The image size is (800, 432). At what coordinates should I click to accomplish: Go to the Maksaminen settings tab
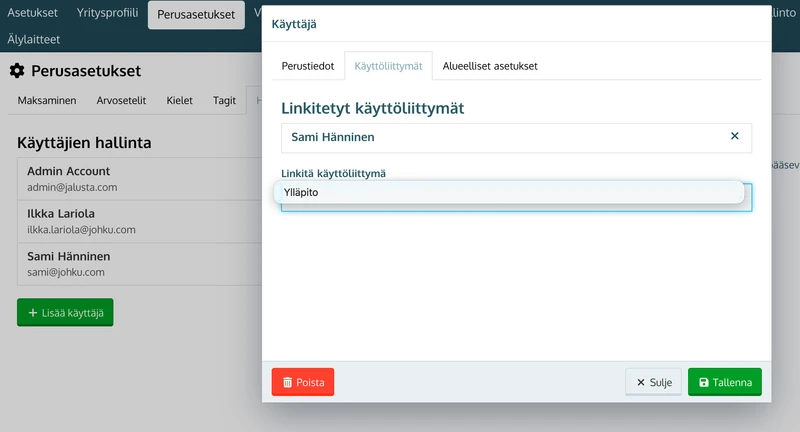tap(47, 100)
